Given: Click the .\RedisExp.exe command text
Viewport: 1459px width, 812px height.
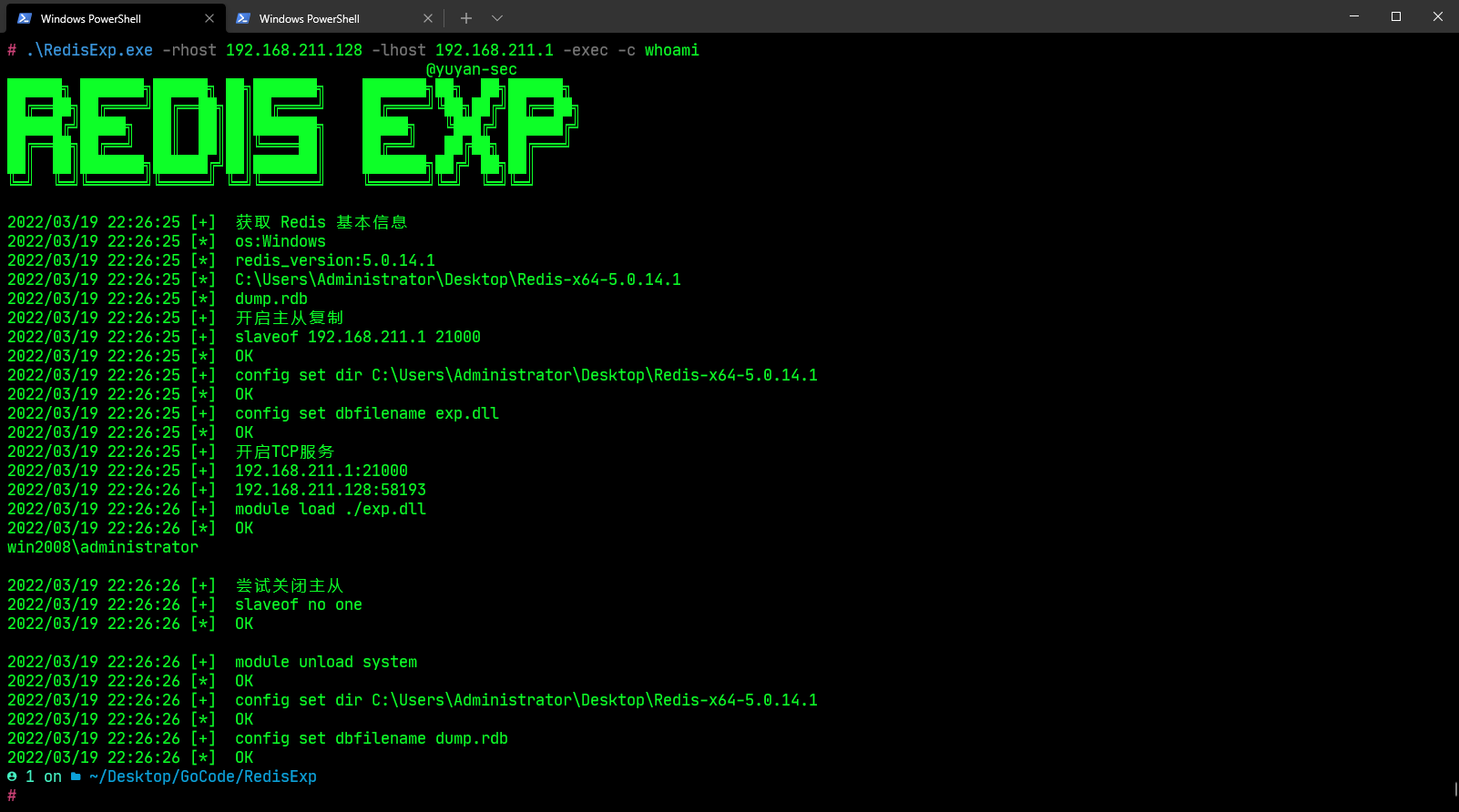Looking at the screenshot, I should coord(89,50).
